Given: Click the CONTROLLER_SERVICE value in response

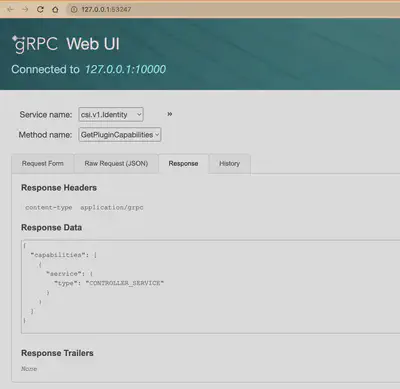Looking at the screenshot, I should (125, 283).
